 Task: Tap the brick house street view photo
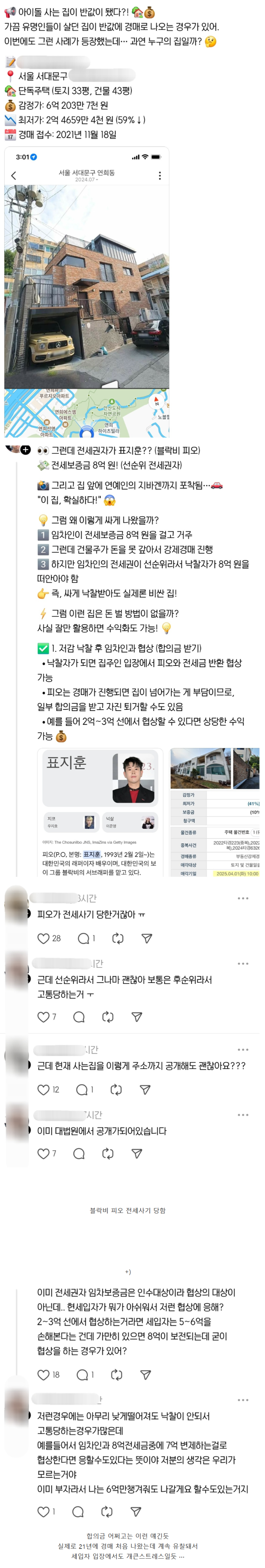pyautogui.click(x=87, y=287)
